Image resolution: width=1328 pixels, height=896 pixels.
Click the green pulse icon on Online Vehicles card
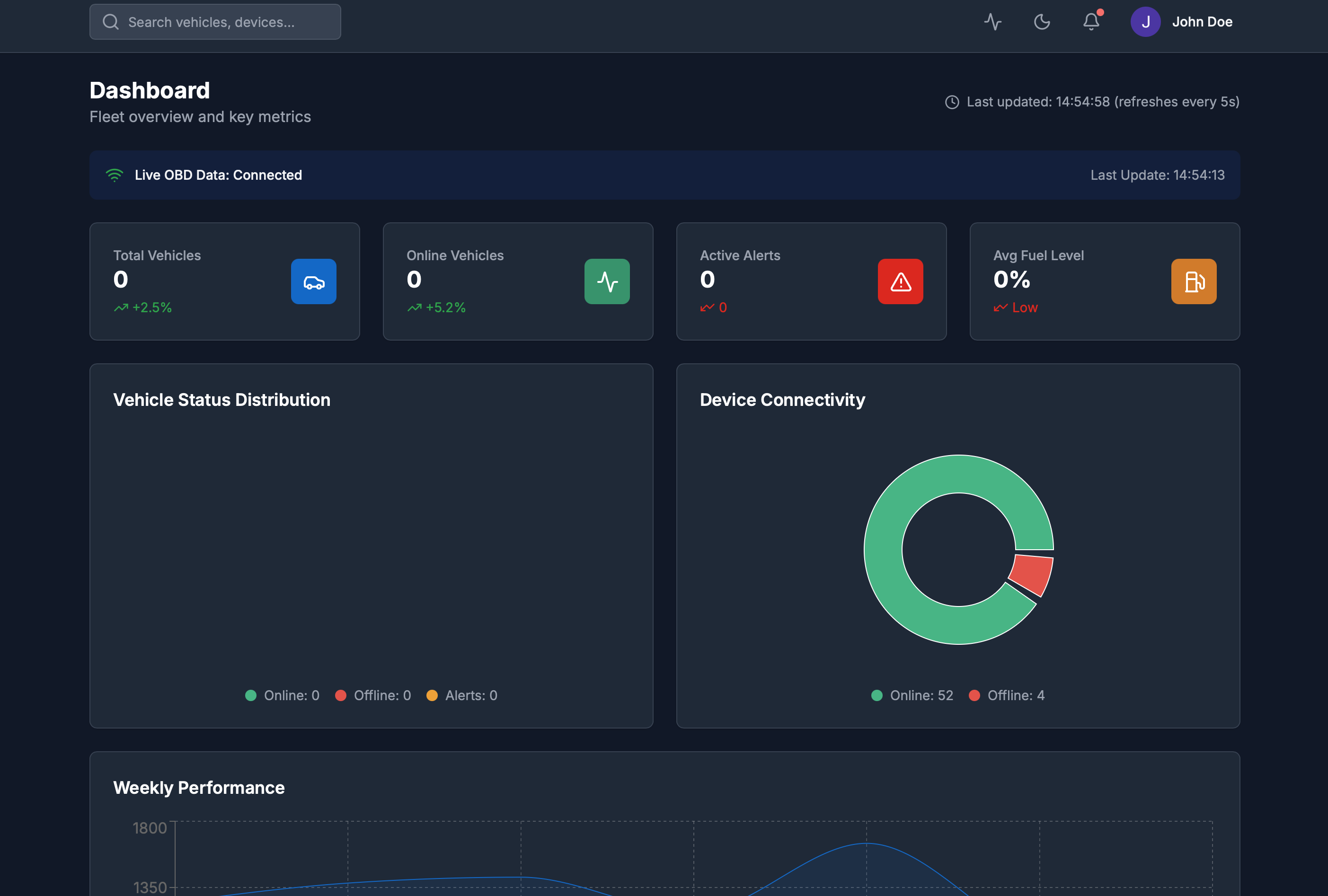click(x=607, y=281)
